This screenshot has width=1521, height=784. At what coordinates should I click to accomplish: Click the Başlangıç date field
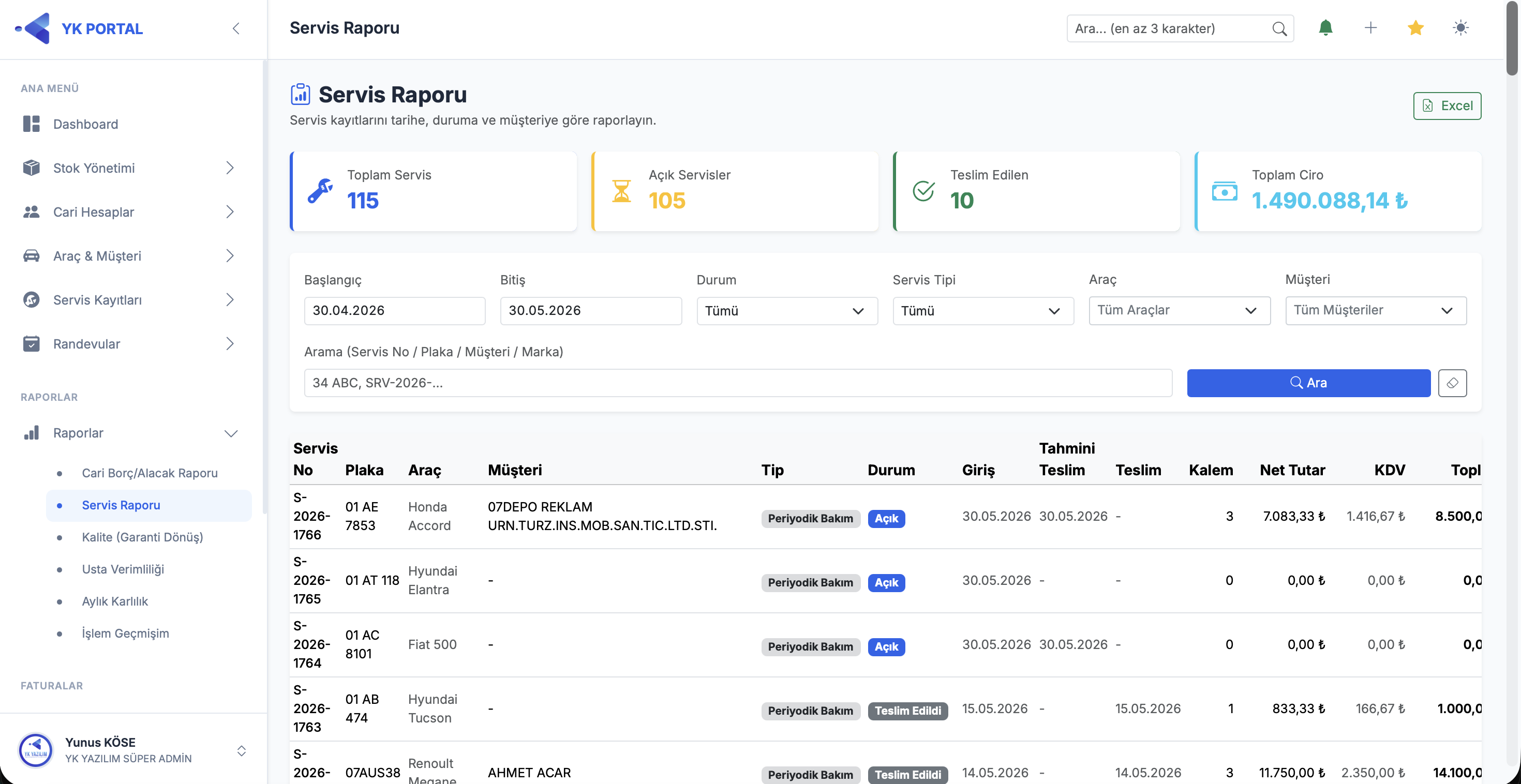(x=394, y=310)
